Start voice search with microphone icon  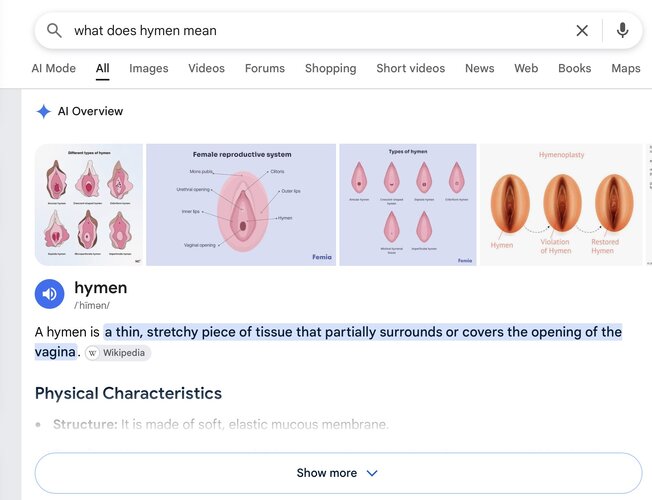tap(622, 30)
